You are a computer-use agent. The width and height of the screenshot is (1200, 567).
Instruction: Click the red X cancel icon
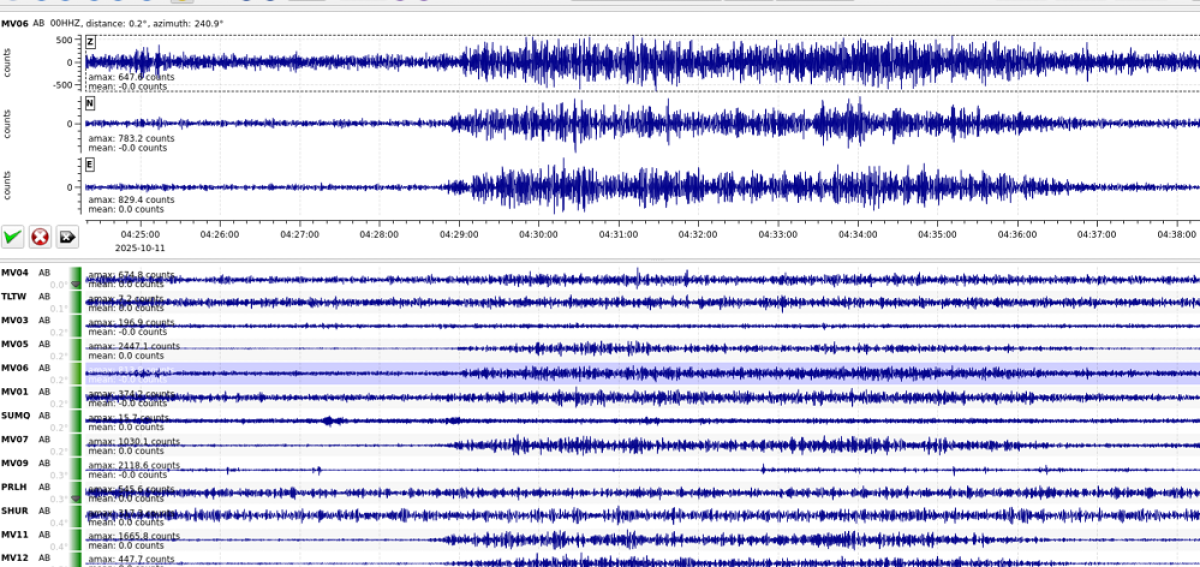[x=40, y=237]
